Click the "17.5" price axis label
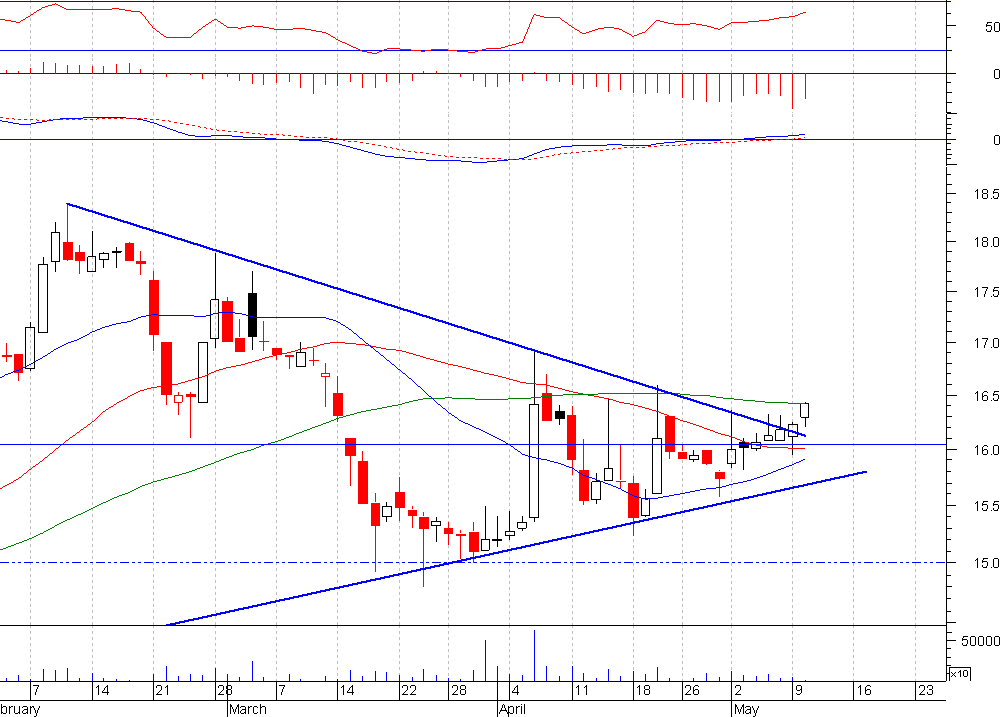 [x=985, y=293]
